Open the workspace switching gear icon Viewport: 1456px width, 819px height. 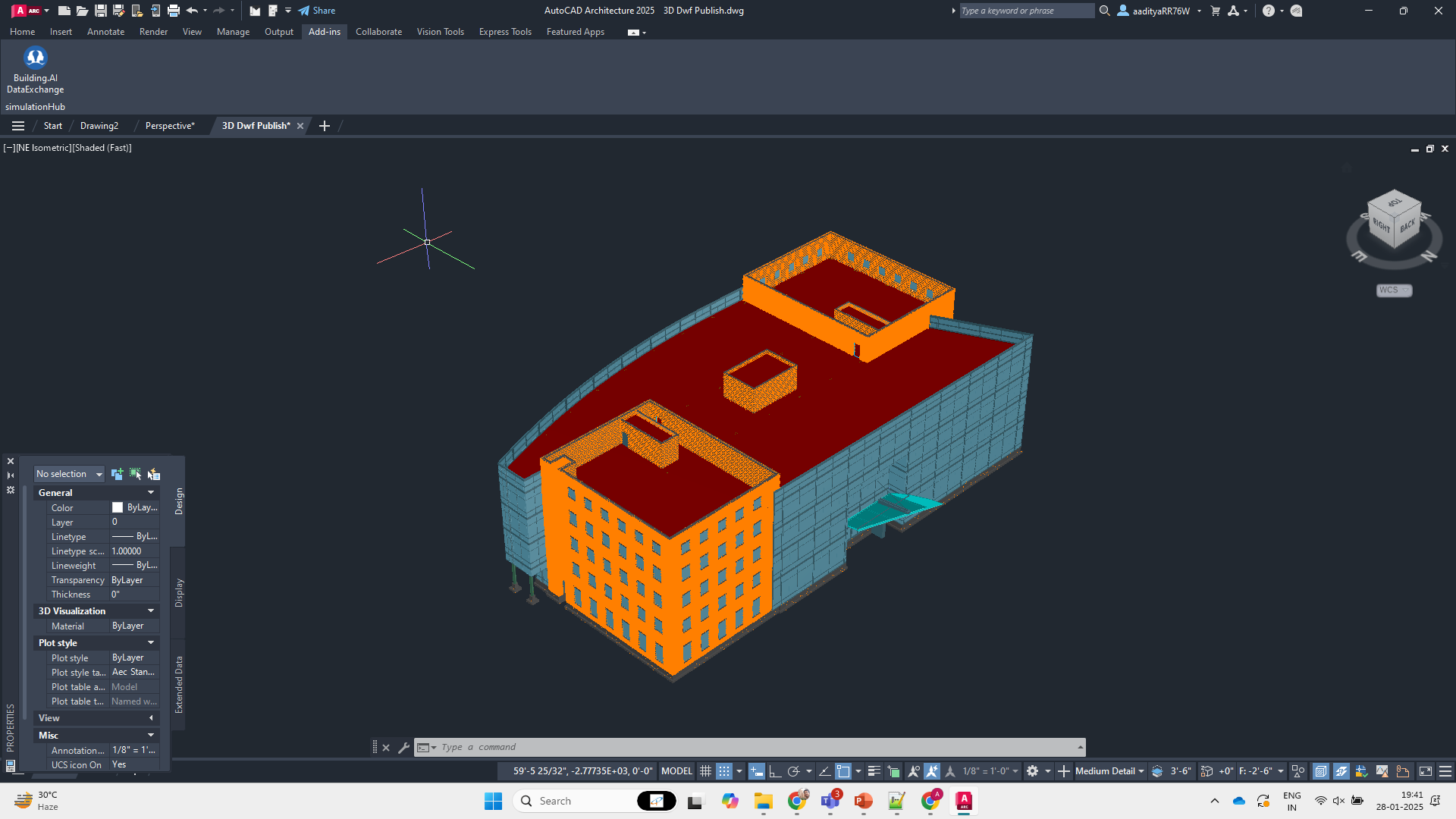tap(1032, 771)
